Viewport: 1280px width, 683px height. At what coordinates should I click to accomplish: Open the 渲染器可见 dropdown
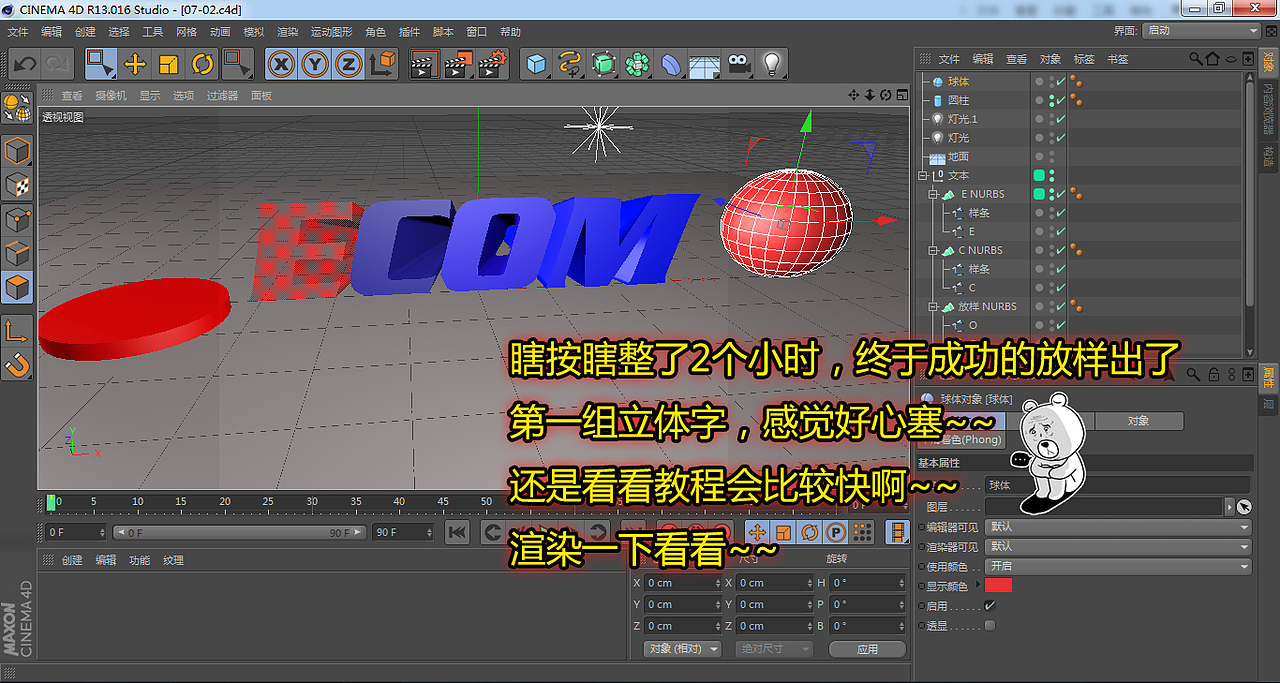pyautogui.click(x=1118, y=546)
